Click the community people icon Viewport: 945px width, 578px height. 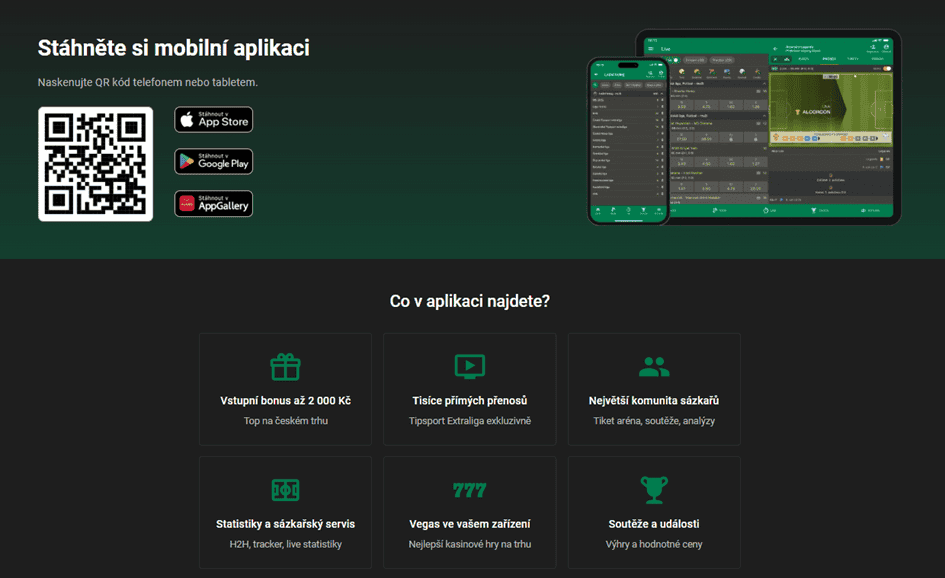654,366
